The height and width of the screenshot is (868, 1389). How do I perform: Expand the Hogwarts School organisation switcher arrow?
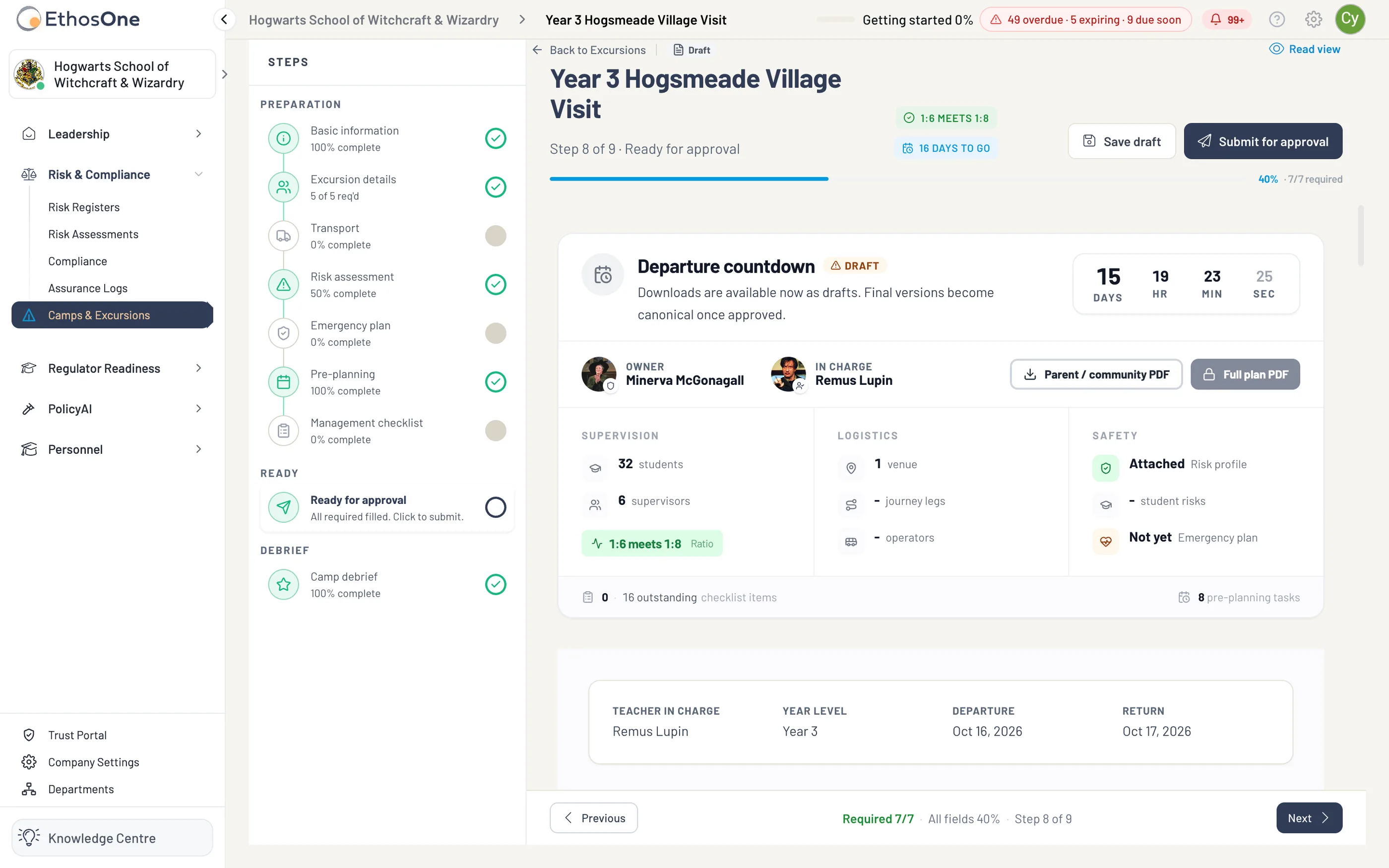point(224,74)
